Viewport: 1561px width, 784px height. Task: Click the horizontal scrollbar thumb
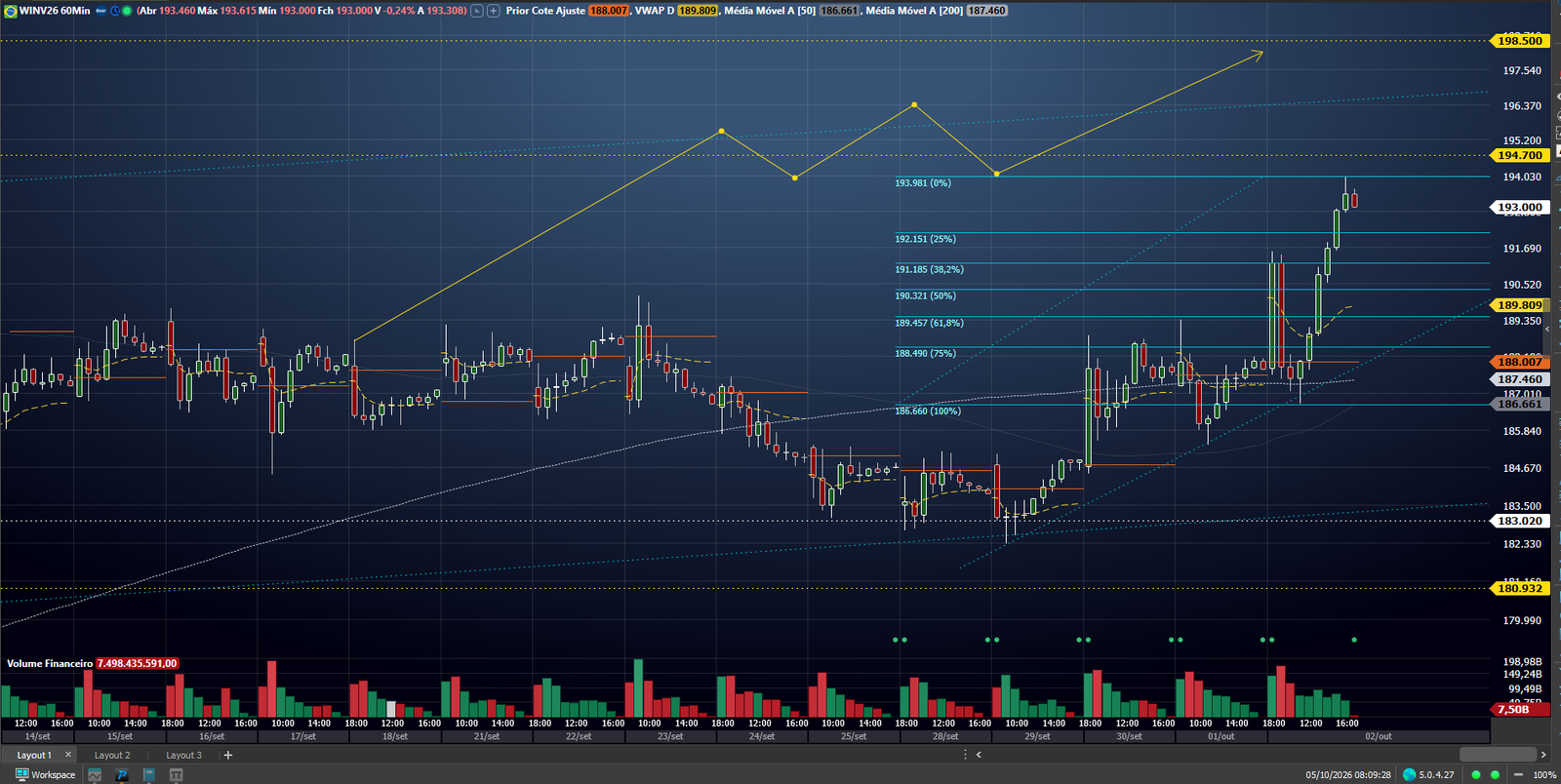pyautogui.click(x=1498, y=755)
